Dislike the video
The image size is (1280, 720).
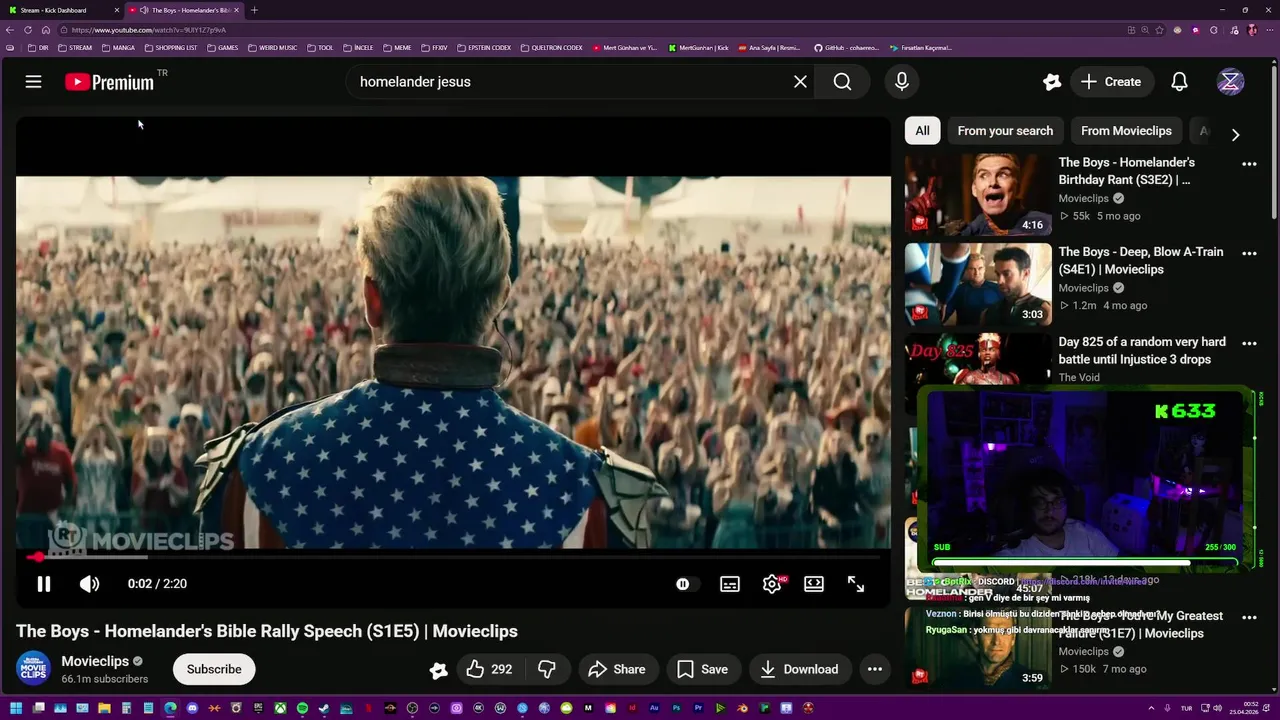click(x=547, y=669)
